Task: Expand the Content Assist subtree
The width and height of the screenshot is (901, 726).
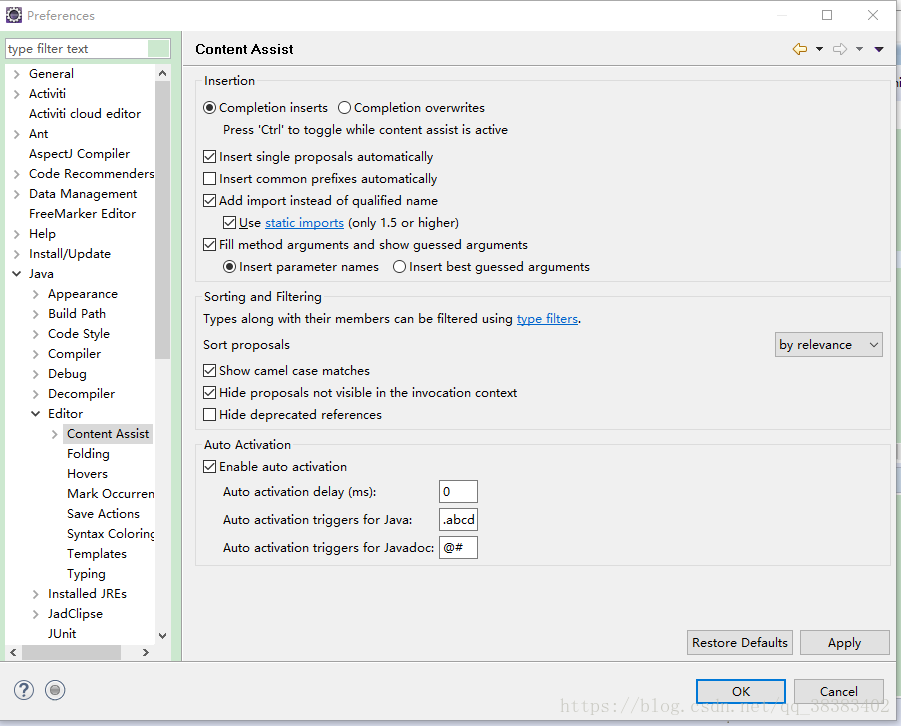Action: point(55,435)
